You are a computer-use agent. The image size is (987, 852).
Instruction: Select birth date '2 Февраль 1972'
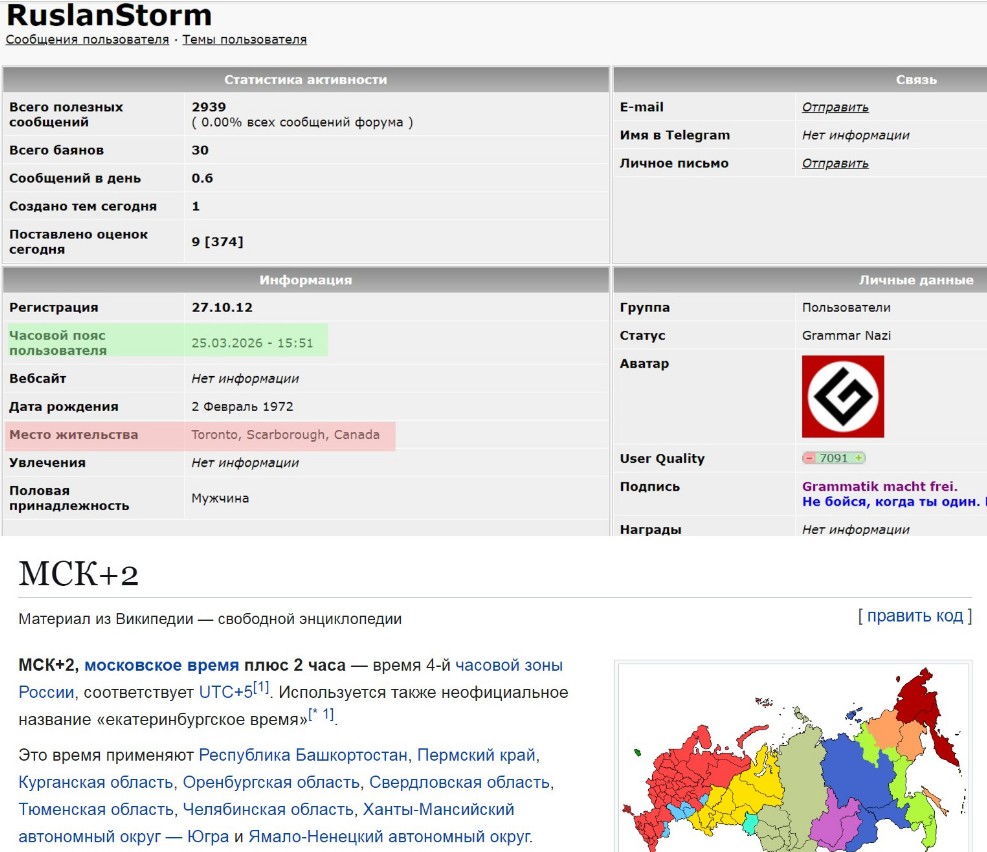[x=242, y=406]
